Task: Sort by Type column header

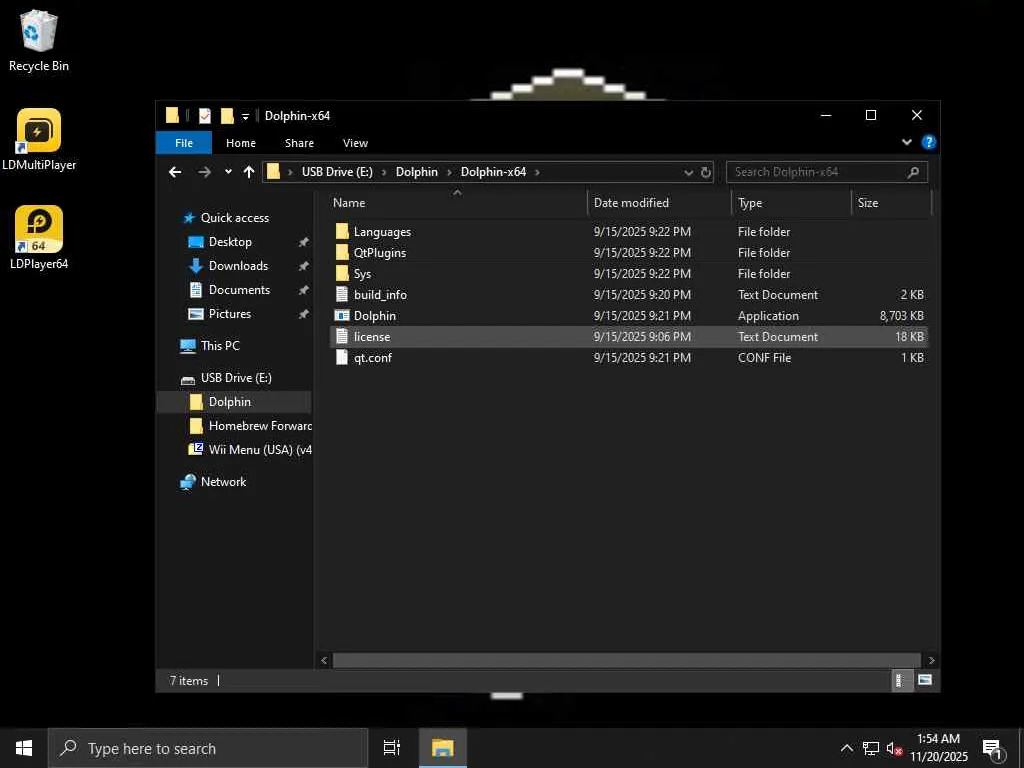Action: point(792,202)
